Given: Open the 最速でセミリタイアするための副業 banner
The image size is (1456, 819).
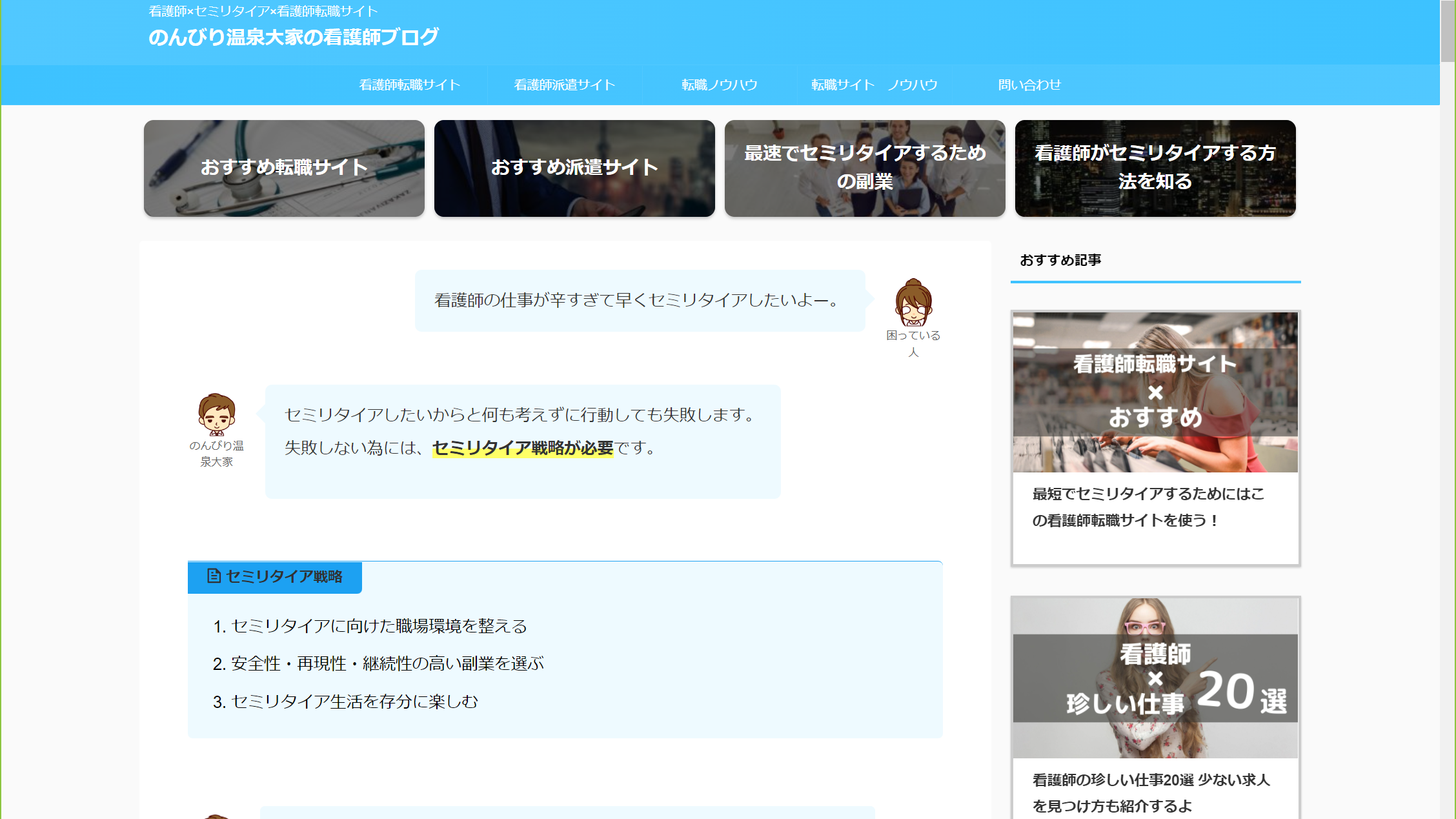Looking at the screenshot, I should click(x=865, y=168).
